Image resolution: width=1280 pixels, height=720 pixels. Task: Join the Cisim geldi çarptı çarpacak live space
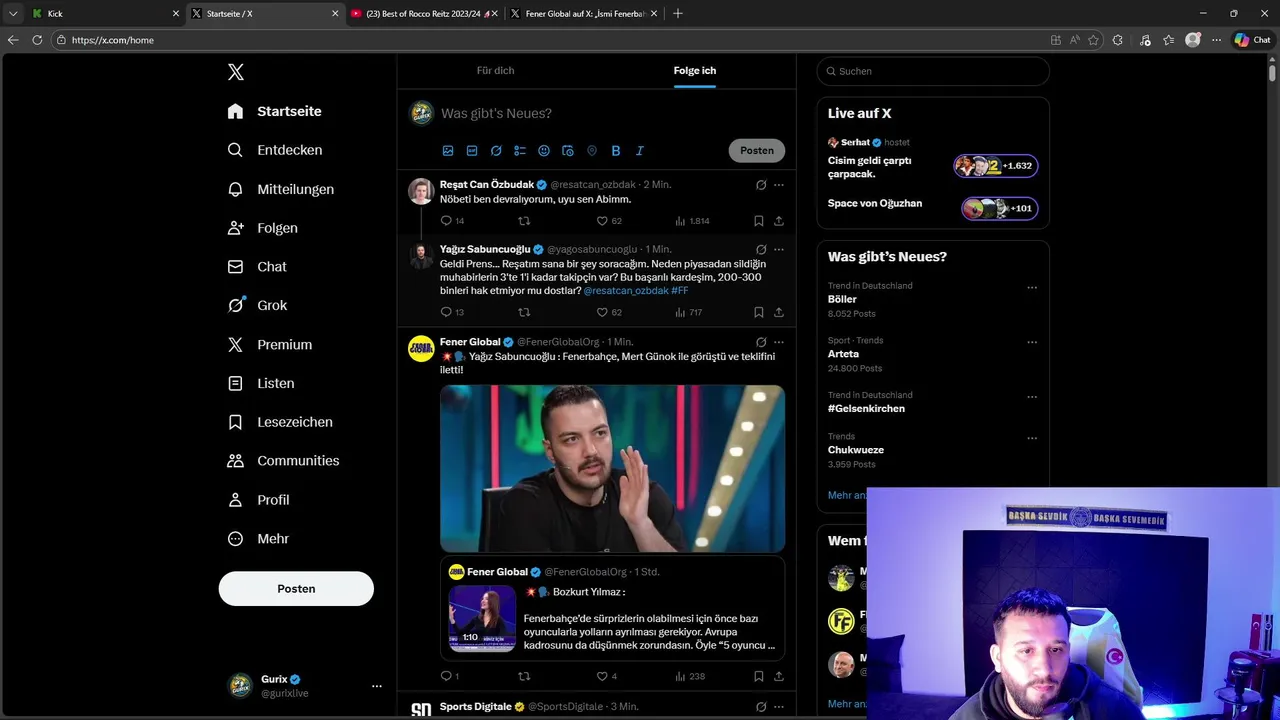996,166
